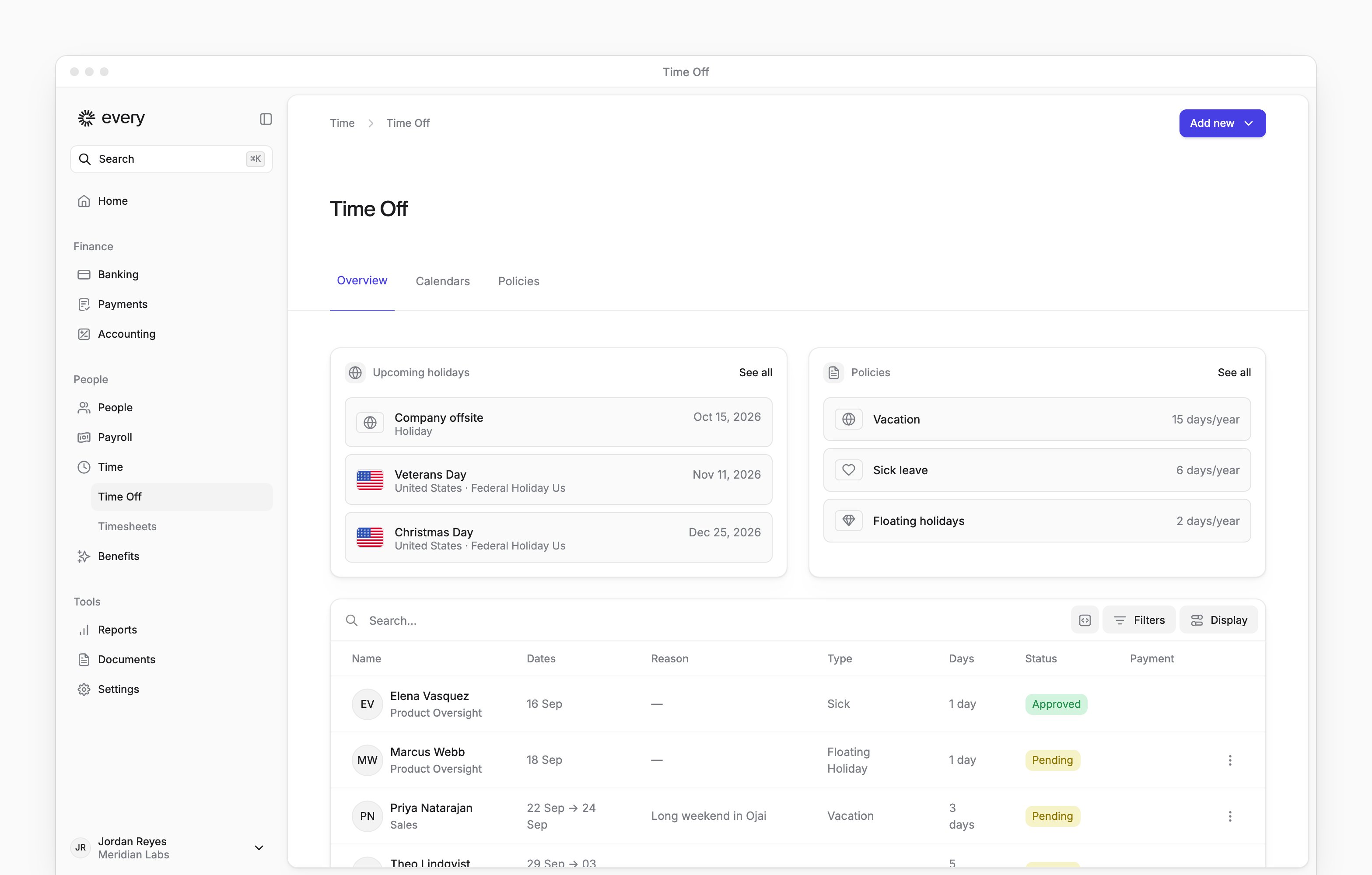Open the Company offsite holiday card
This screenshot has height=875, width=1372.
click(x=558, y=422)
